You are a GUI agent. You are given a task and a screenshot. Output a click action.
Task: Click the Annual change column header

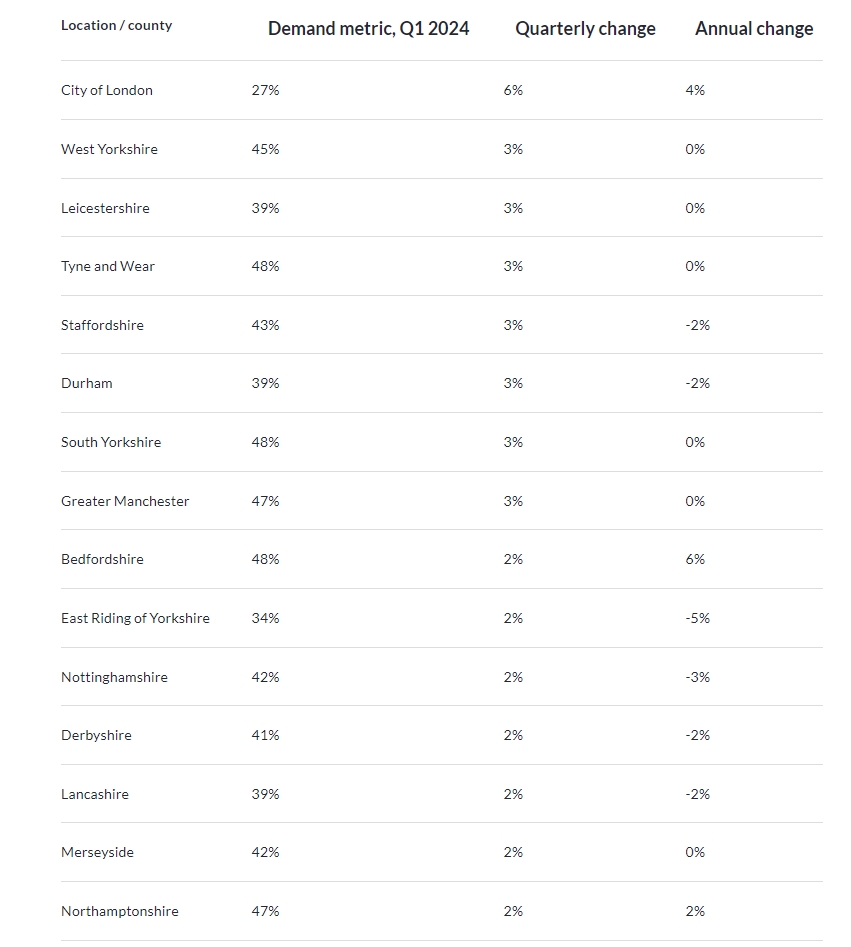pos(754,29)
